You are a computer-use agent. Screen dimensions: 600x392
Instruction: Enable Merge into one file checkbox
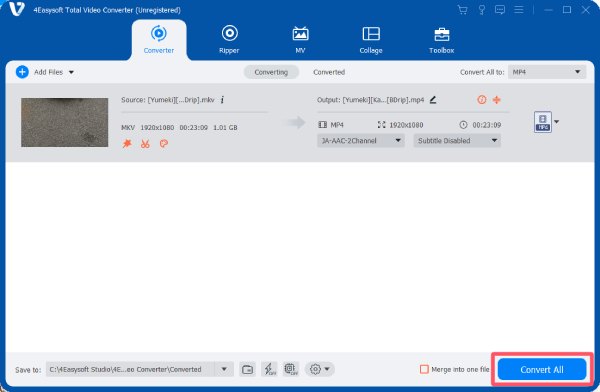424,369
